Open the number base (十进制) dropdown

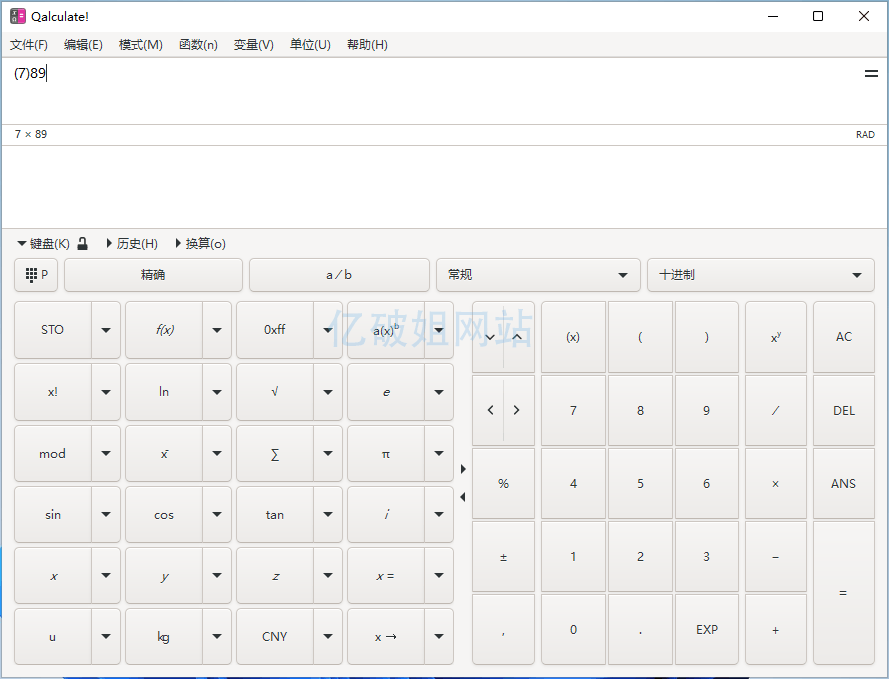pos(760,275)
